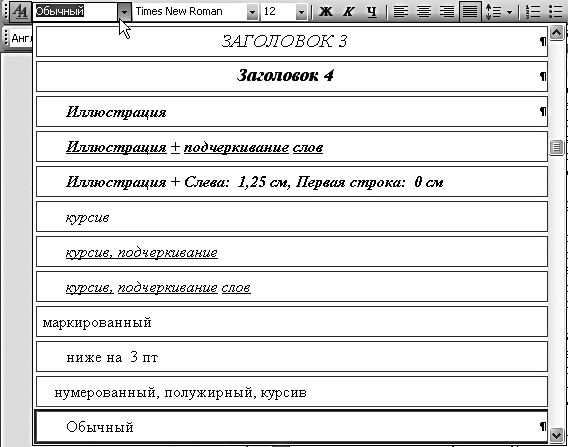The width and height of the screenshot is (568, 447).
Task: Align text to the right
Action: (x=447, y=12)
